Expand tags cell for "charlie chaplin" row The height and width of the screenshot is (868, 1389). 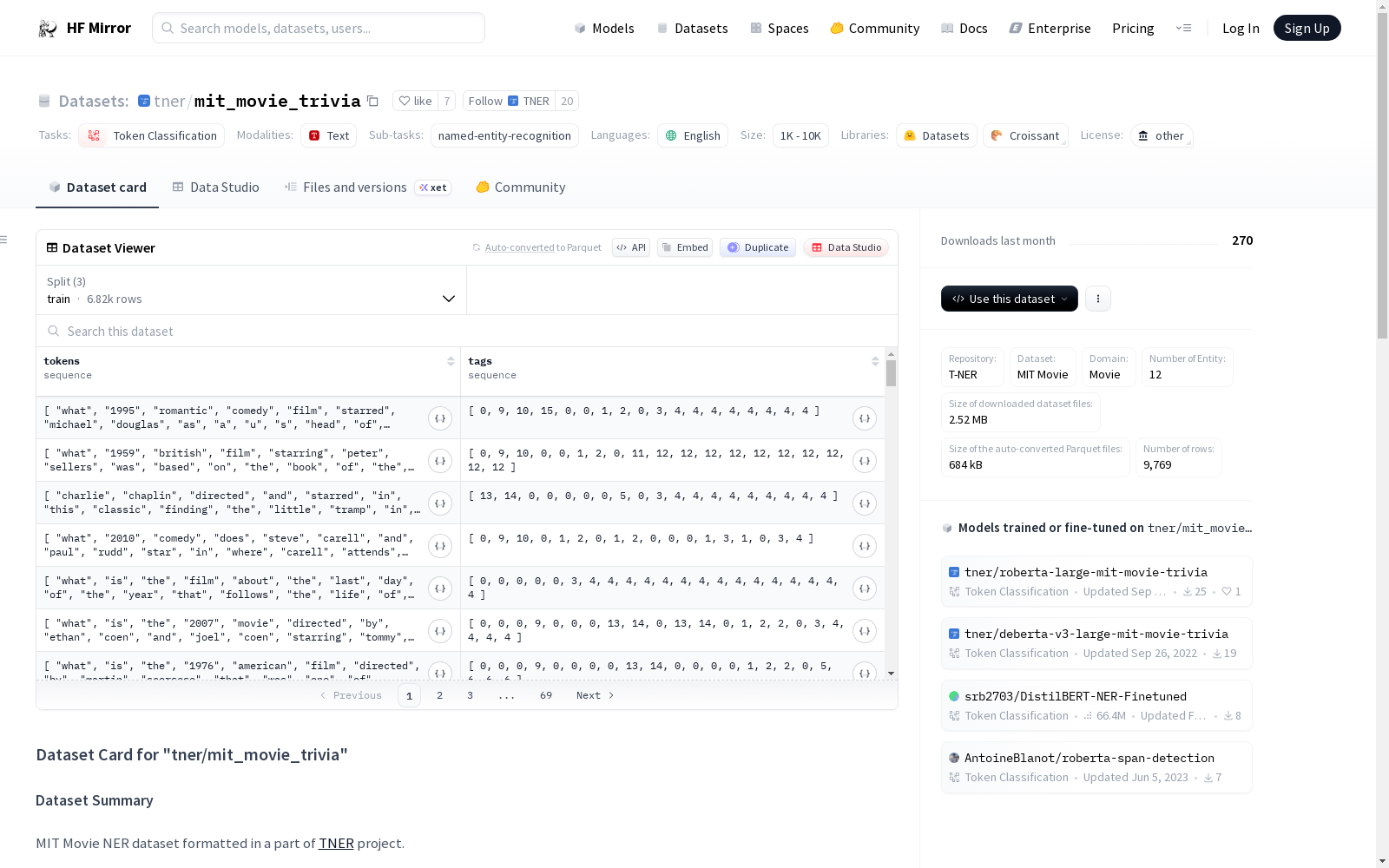[865, 503]
